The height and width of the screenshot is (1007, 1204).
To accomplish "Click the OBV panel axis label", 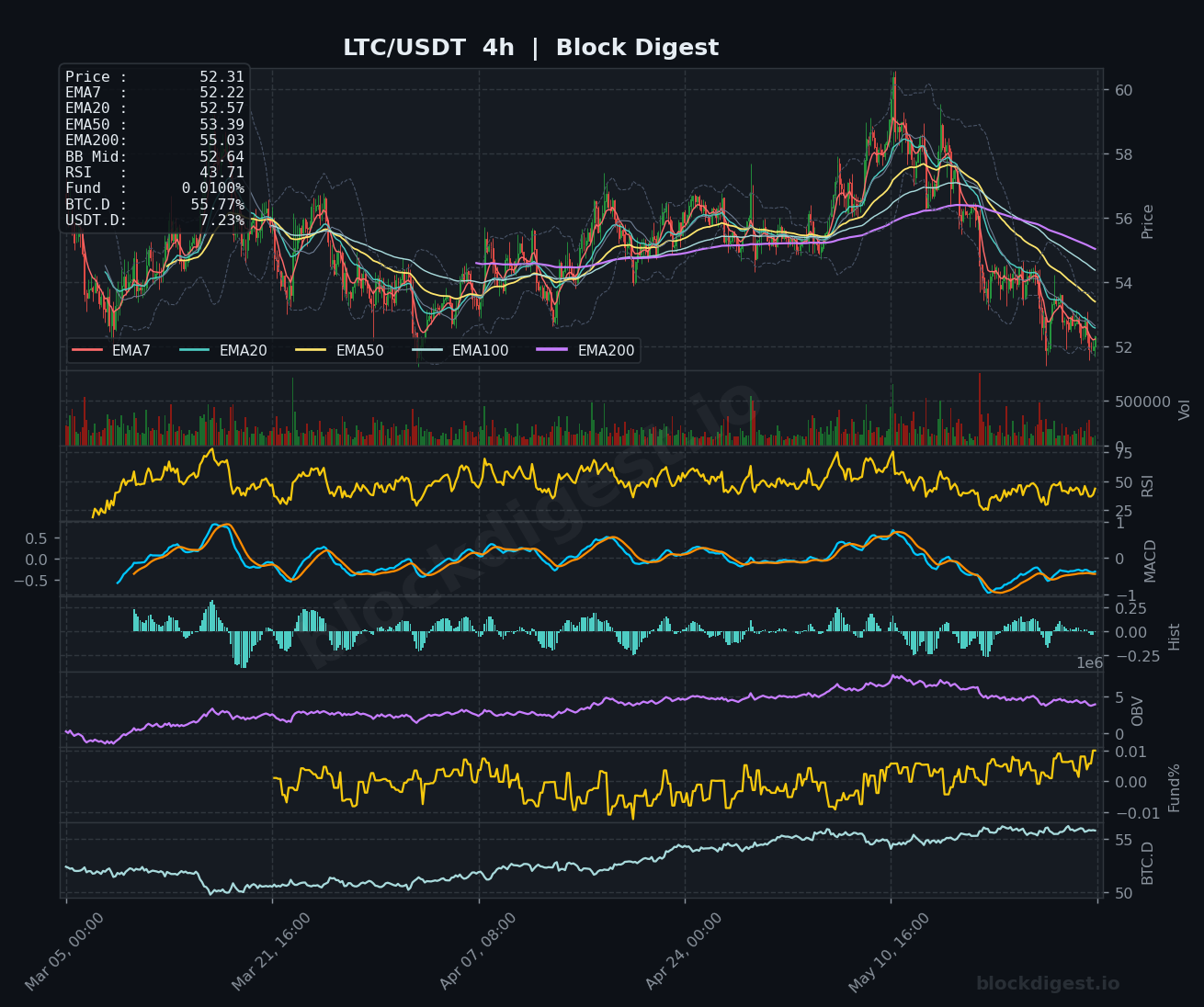I will pos(1137,711).
